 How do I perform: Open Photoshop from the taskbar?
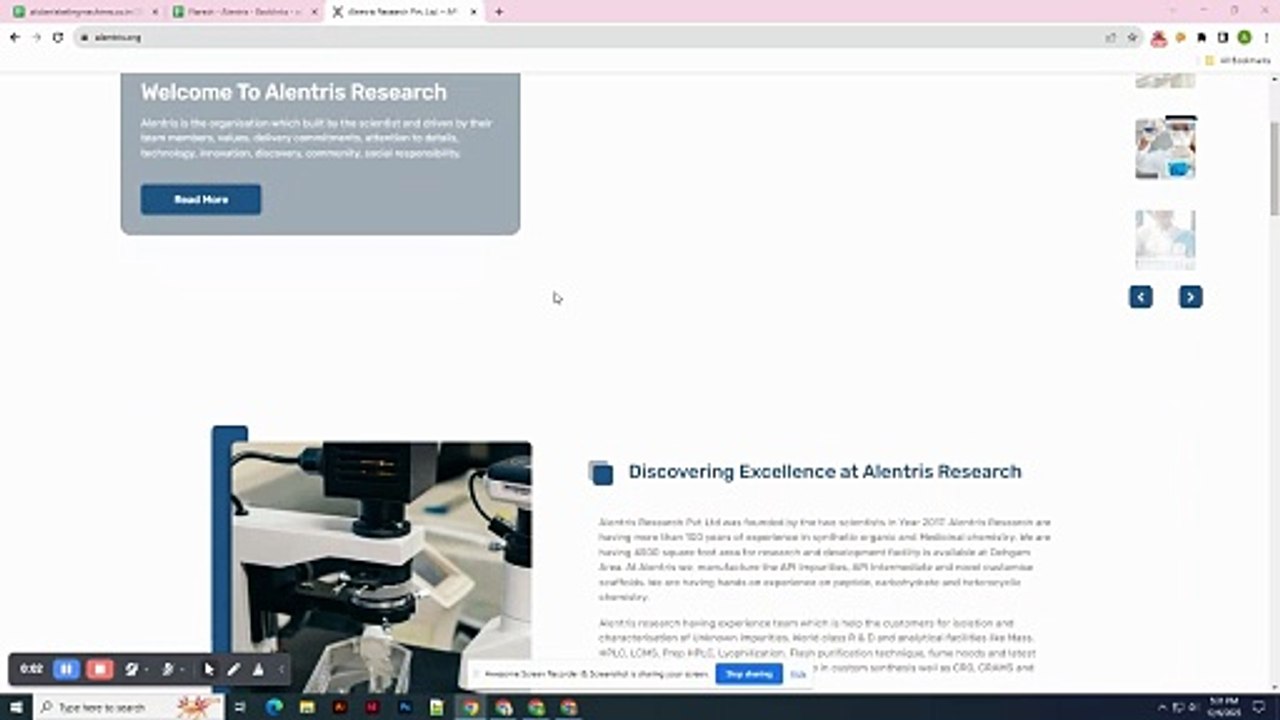(x=405, y=707)
